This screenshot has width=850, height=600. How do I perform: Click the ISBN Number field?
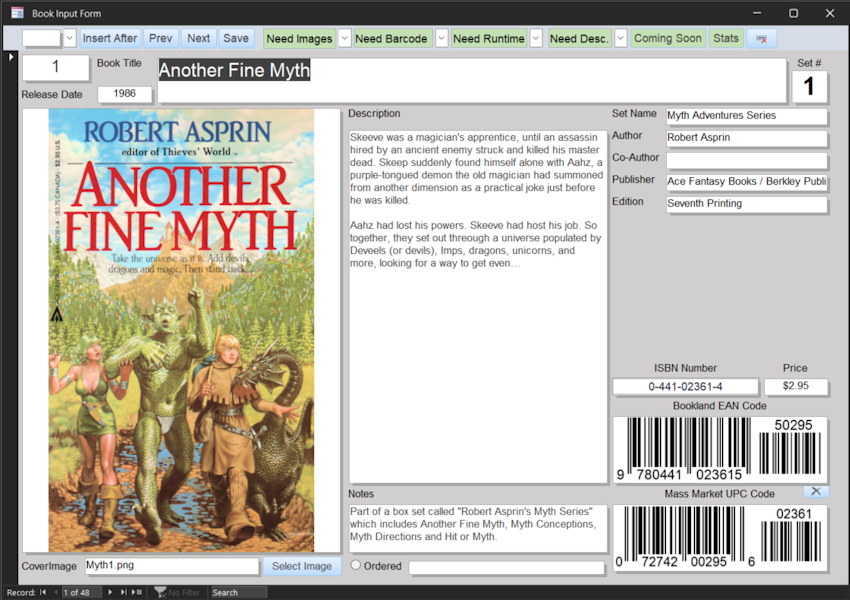point(685,386)
